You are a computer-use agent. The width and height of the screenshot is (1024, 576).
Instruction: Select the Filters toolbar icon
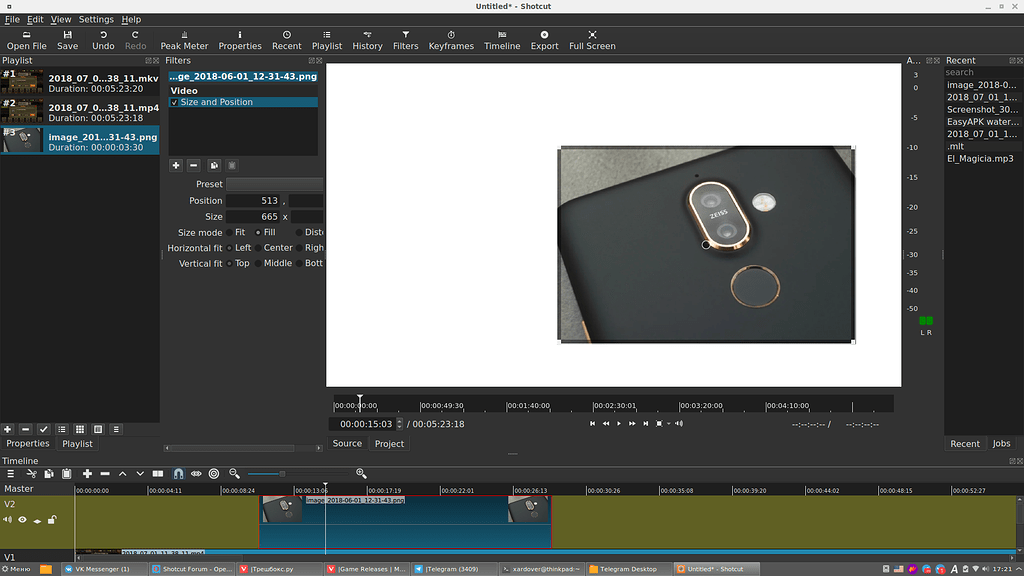click(x=405, y=38)
